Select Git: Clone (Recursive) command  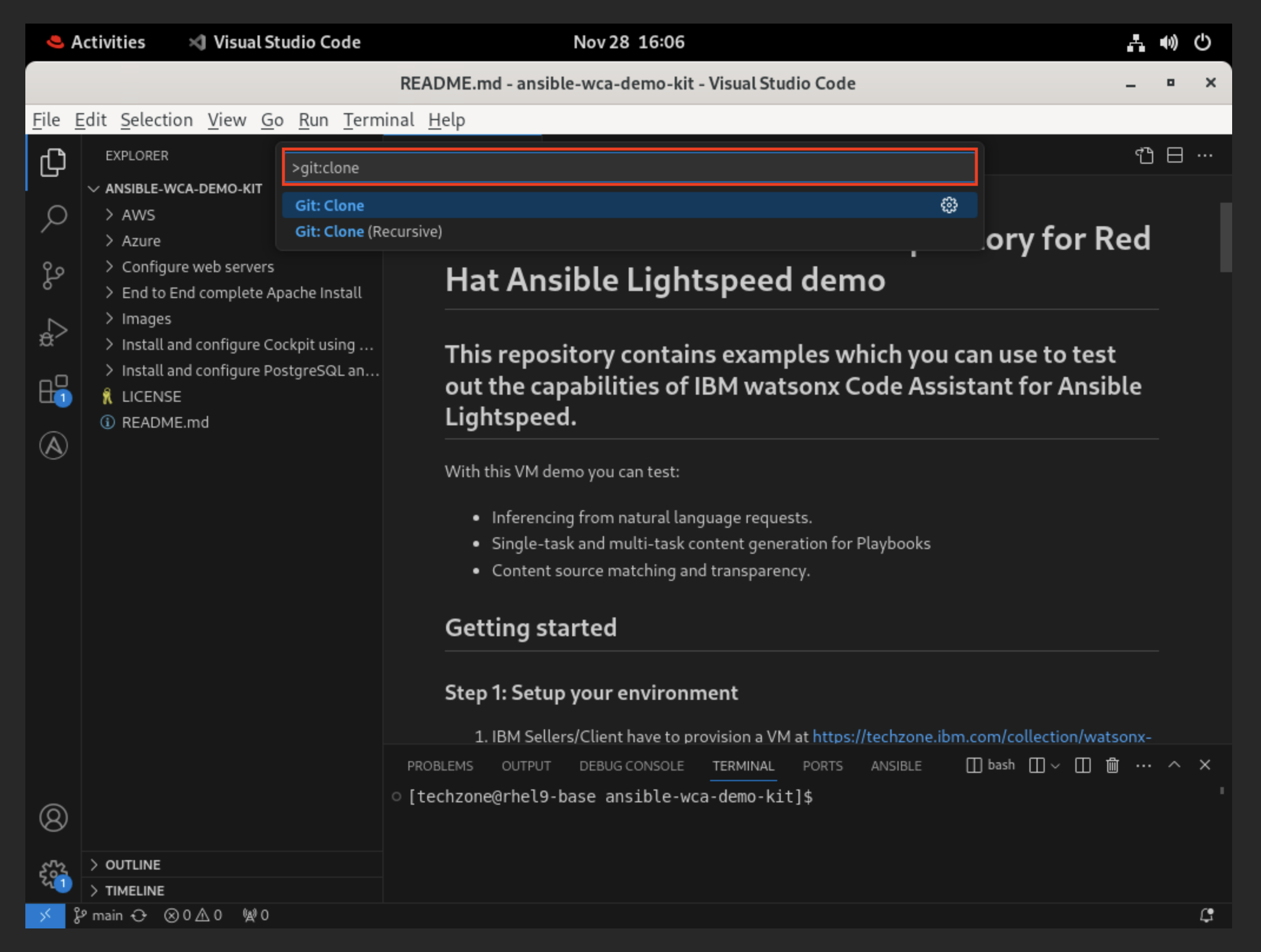(368, 232)
